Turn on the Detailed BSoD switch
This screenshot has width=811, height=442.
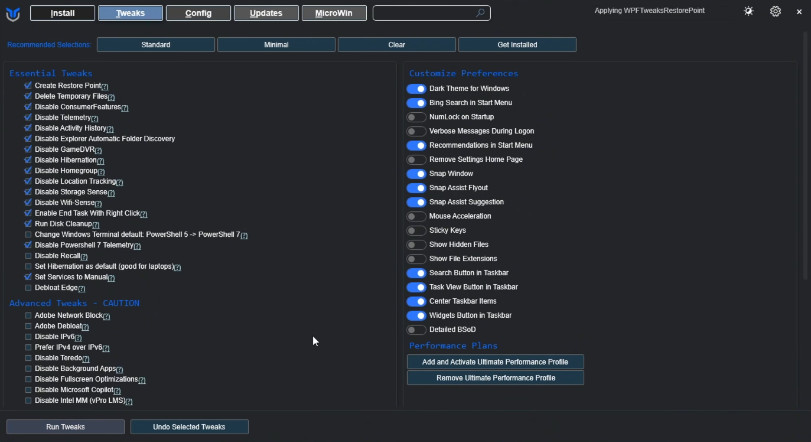point(416,329)
